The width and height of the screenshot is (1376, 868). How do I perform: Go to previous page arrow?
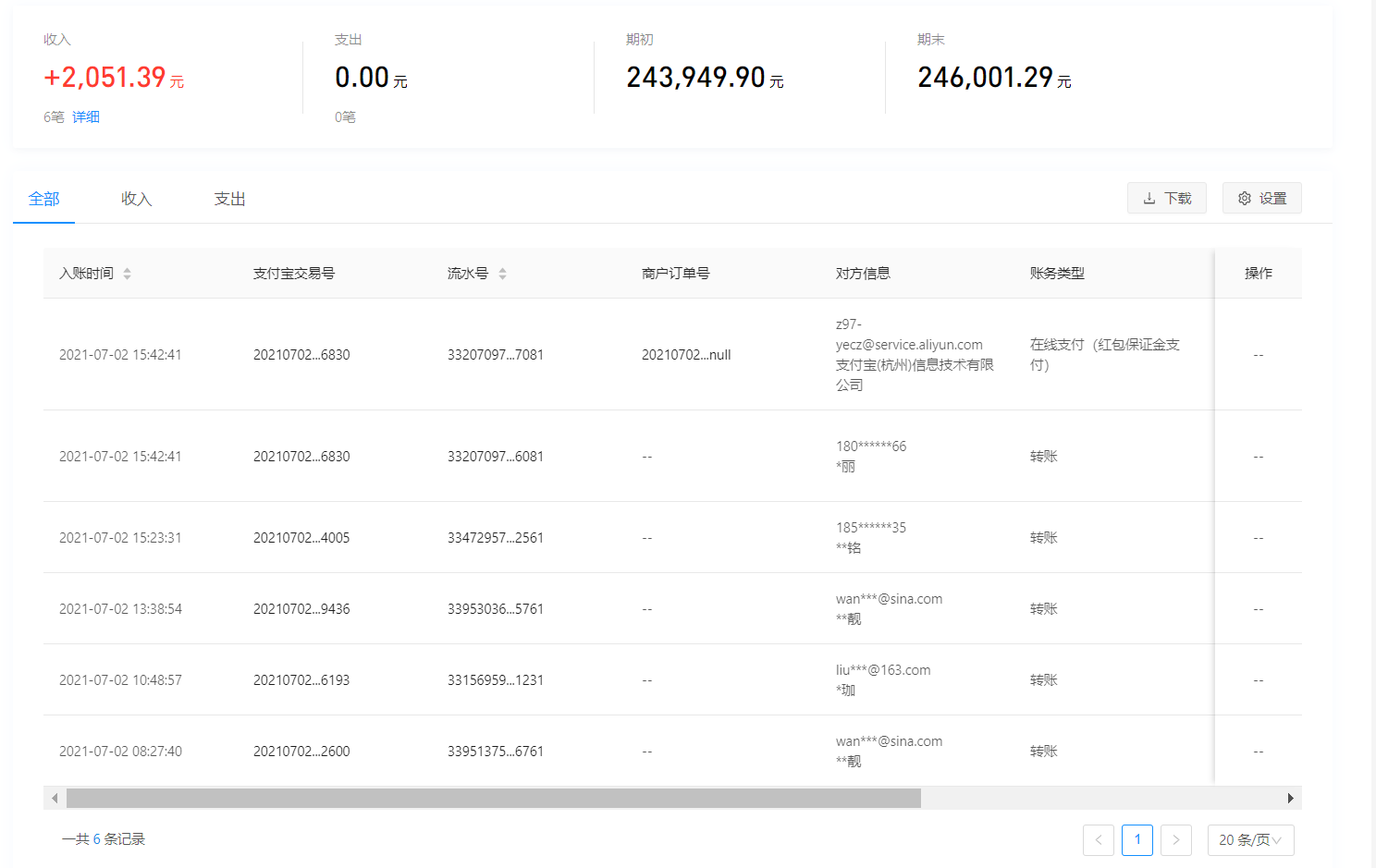1099,840
